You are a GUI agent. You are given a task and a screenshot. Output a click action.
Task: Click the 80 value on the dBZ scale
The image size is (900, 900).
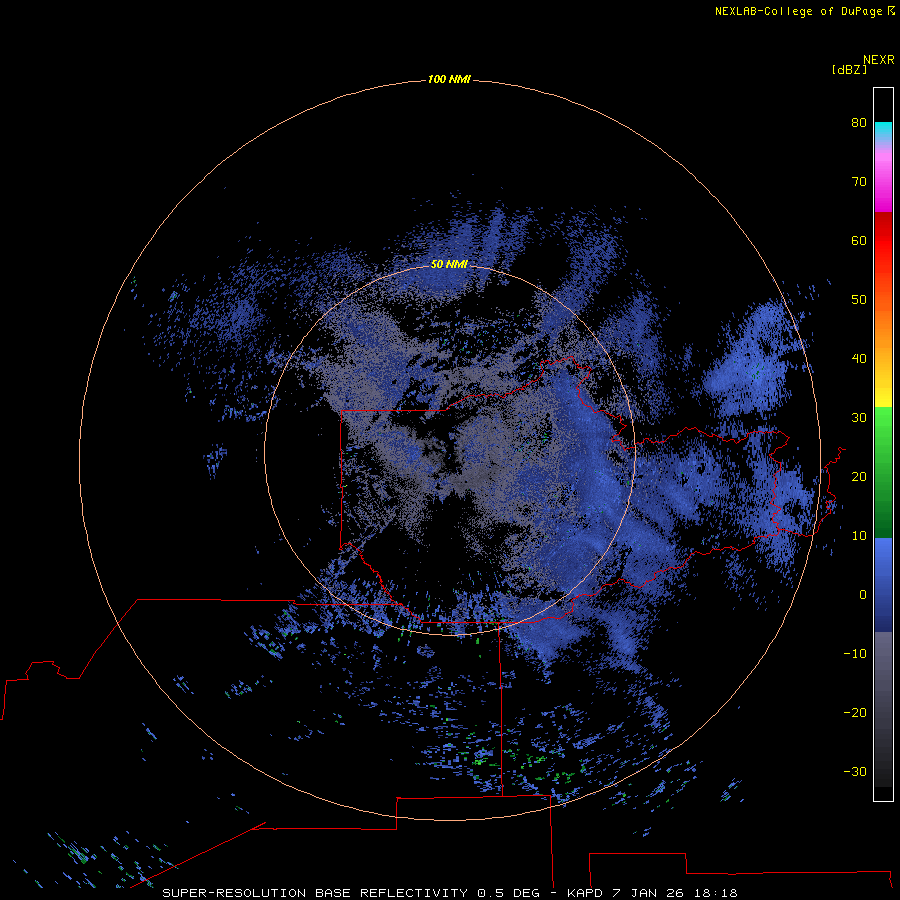coord(859,122)
